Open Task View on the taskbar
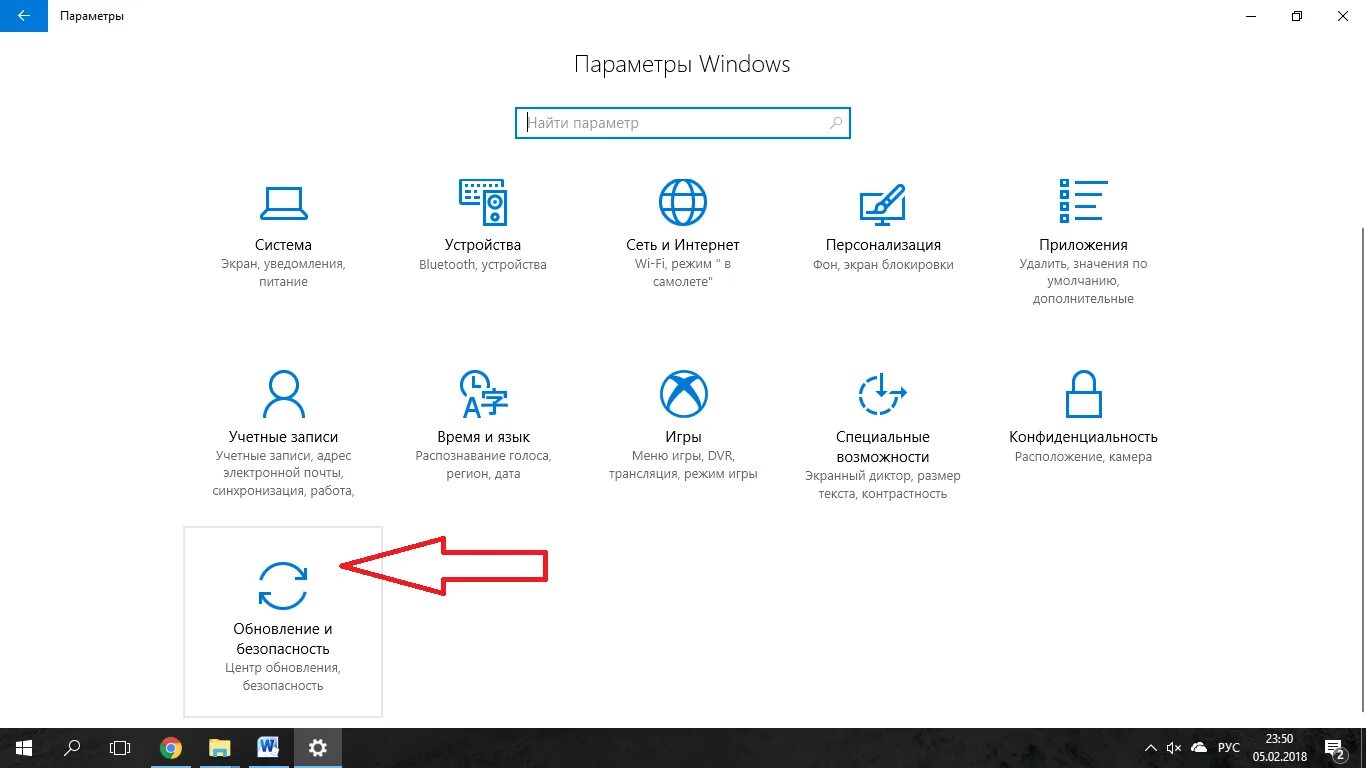1366x768 pixels. click(120, 748)
